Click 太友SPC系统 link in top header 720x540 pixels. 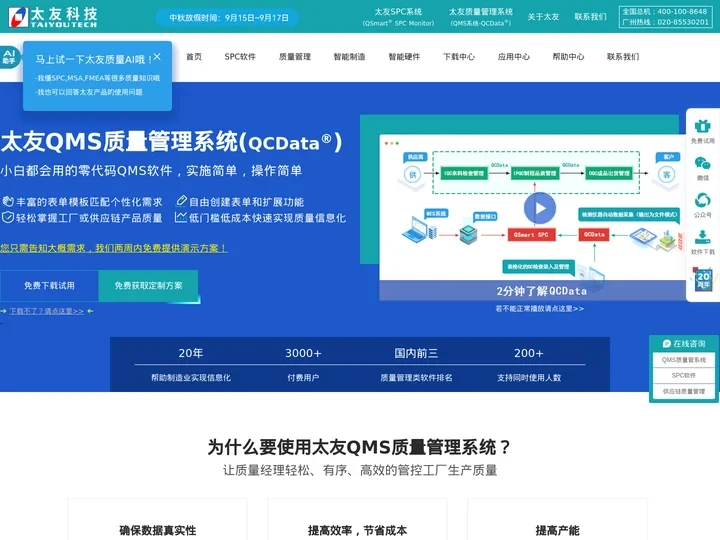point(398,17)
